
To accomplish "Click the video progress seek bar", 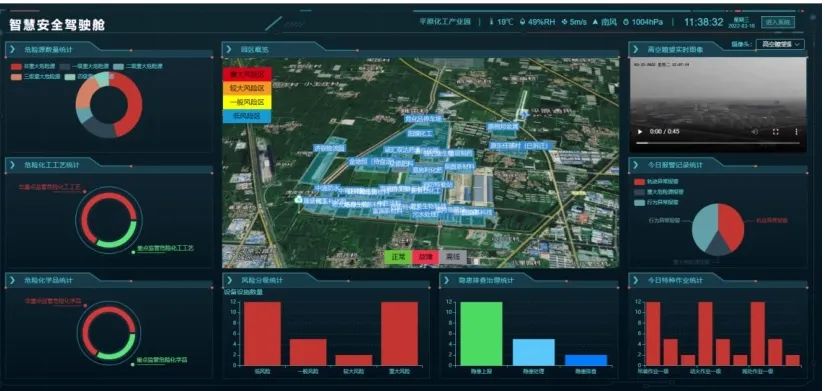I will [x=718, y=143].
